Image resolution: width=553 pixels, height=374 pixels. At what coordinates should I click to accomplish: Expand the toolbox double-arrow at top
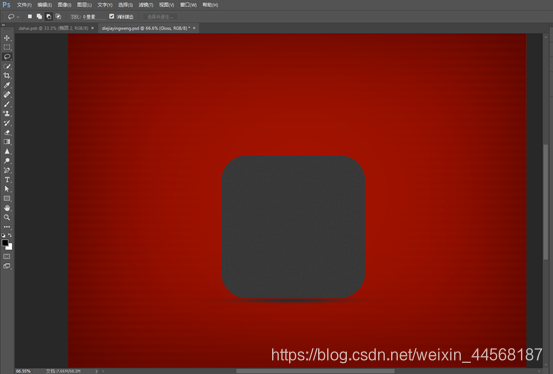coord(3,25)
